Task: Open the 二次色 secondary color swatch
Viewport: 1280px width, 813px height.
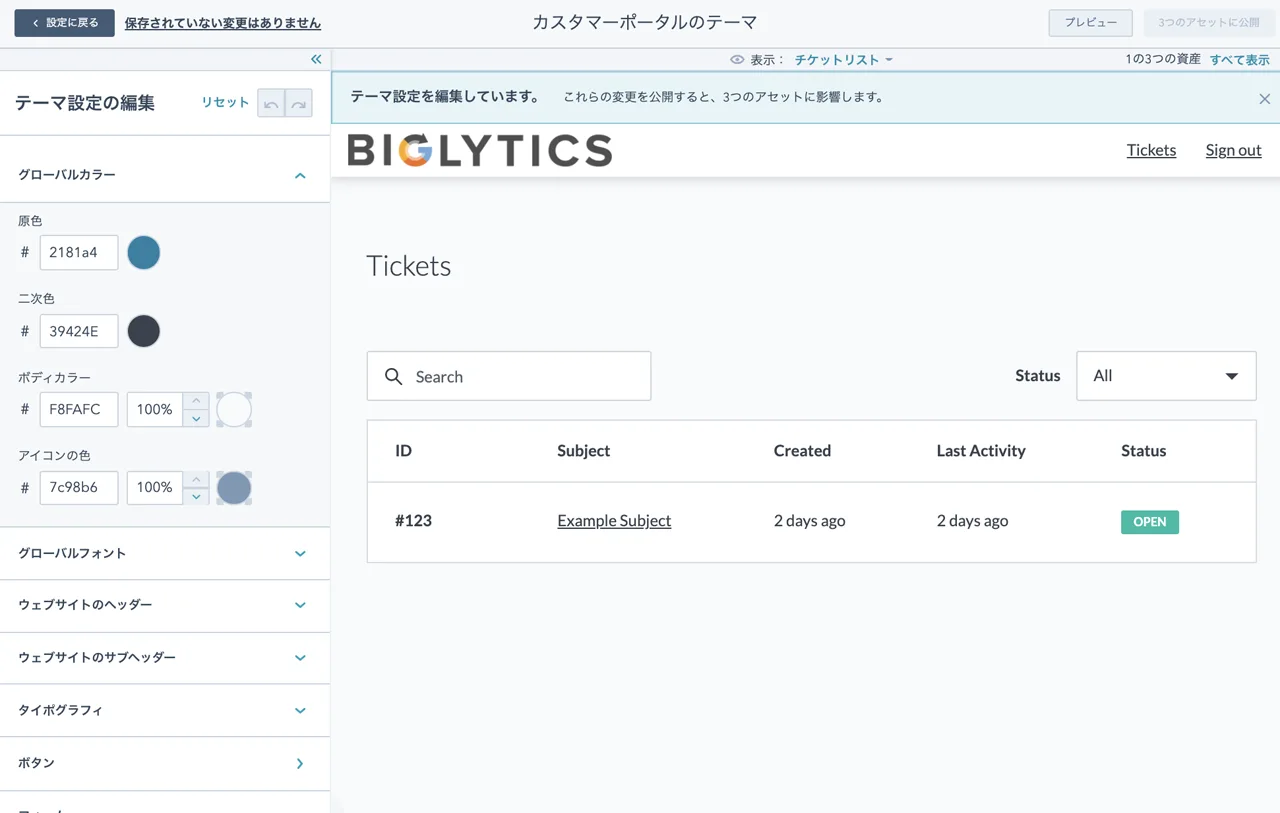Action: pos(144,331)
